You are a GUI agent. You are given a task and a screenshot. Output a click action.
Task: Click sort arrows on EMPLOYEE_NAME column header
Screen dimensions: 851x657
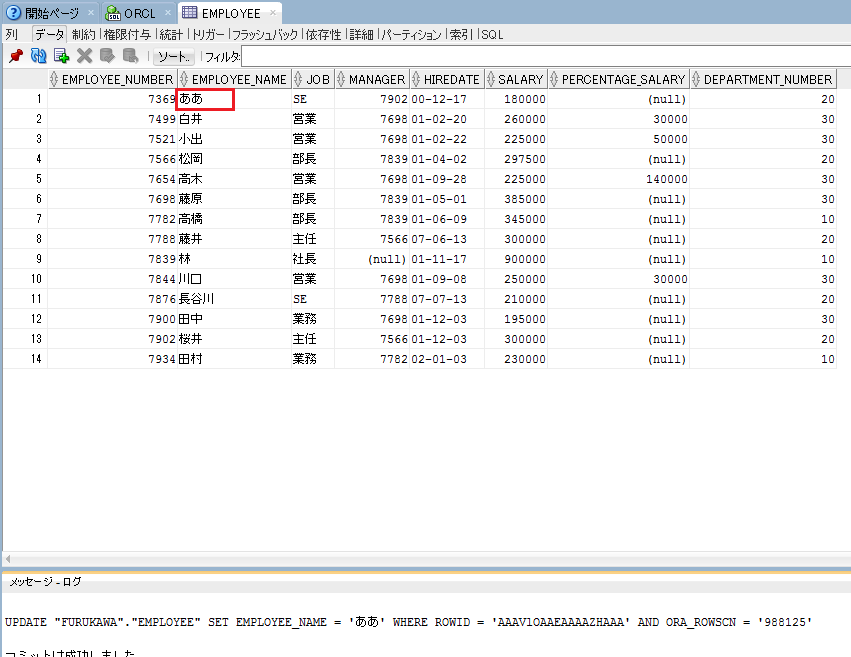click(x=184, y=79)
